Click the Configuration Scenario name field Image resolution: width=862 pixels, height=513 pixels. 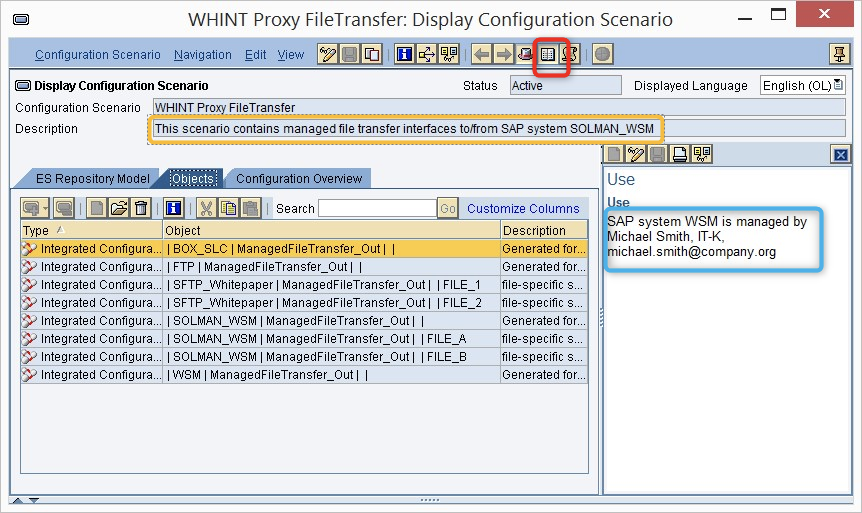pos(499,107)
